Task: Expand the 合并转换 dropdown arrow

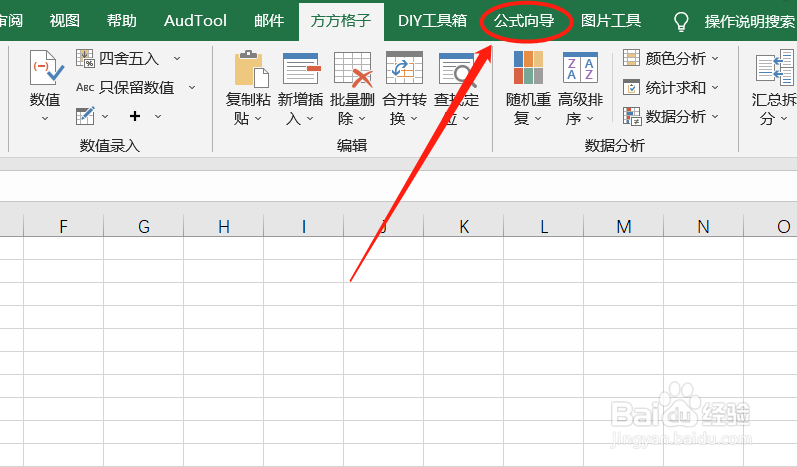Action: (x=414, y=118)
